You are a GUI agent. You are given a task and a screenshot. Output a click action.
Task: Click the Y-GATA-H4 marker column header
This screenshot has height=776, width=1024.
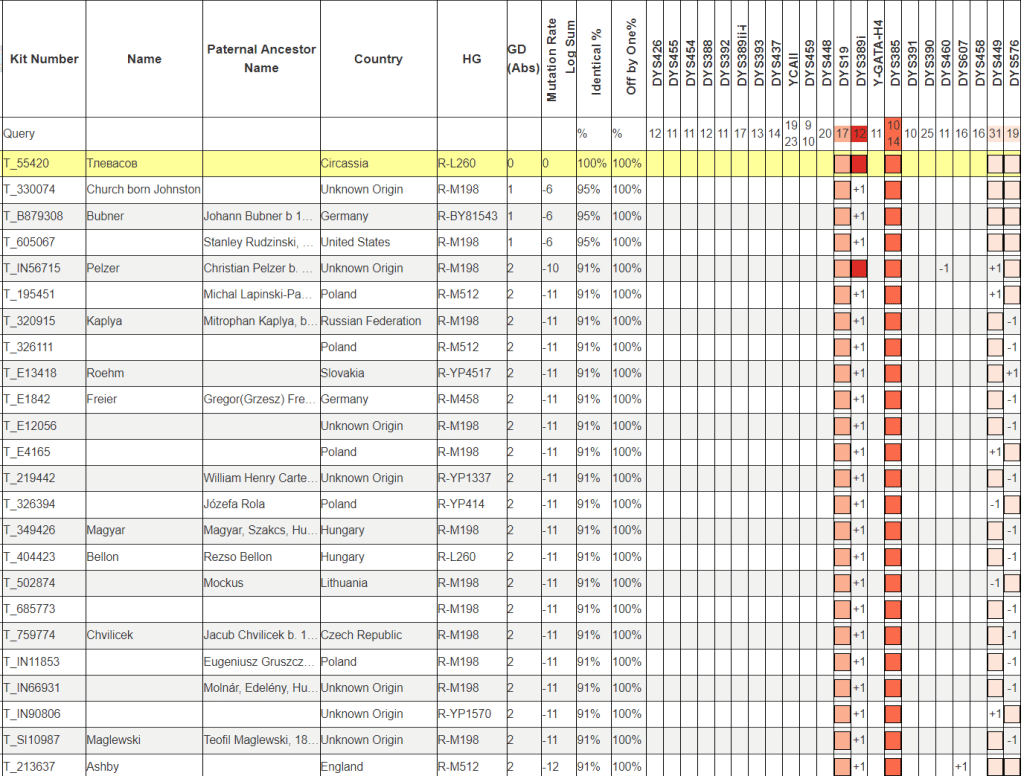point(877,59)
